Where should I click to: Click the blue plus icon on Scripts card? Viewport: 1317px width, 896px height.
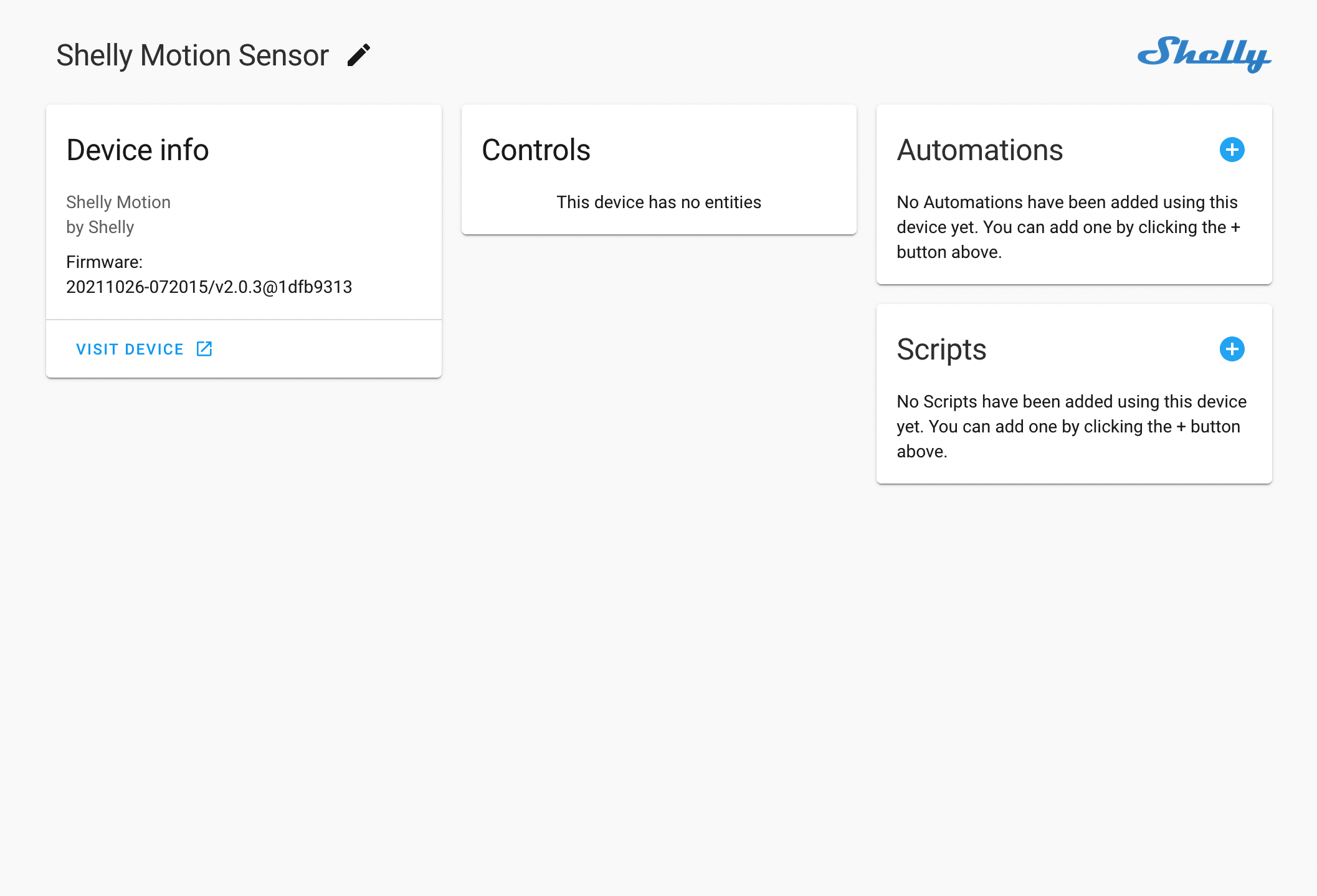point(1232,349)
